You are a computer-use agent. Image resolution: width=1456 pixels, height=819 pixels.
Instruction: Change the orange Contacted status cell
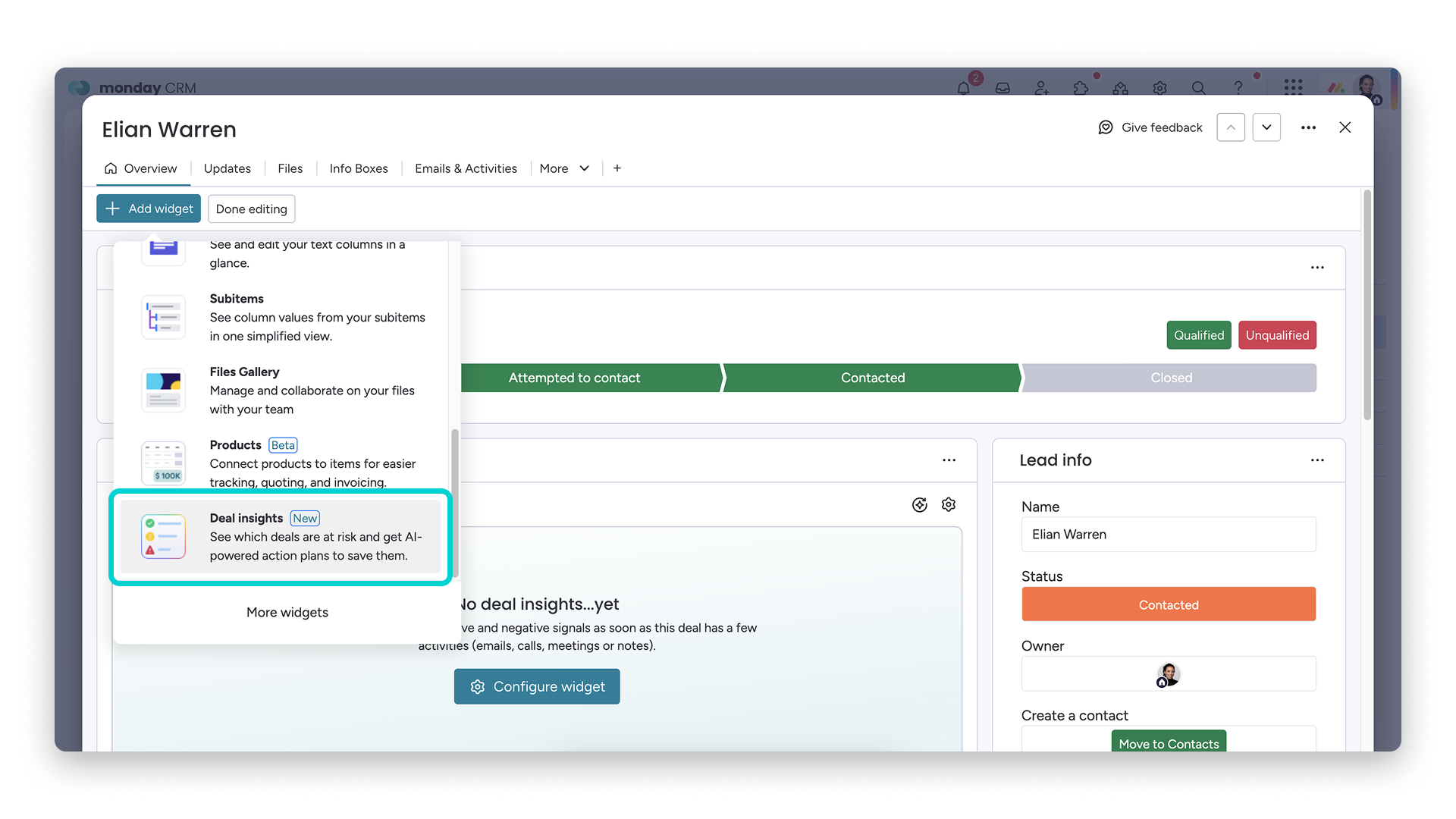[1169, 604]
